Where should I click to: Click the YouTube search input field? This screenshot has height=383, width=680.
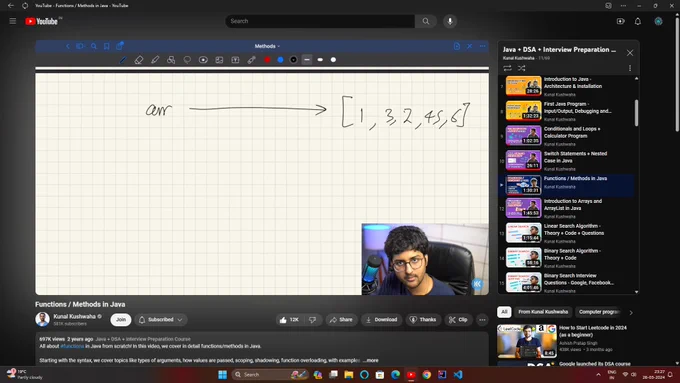320,21
